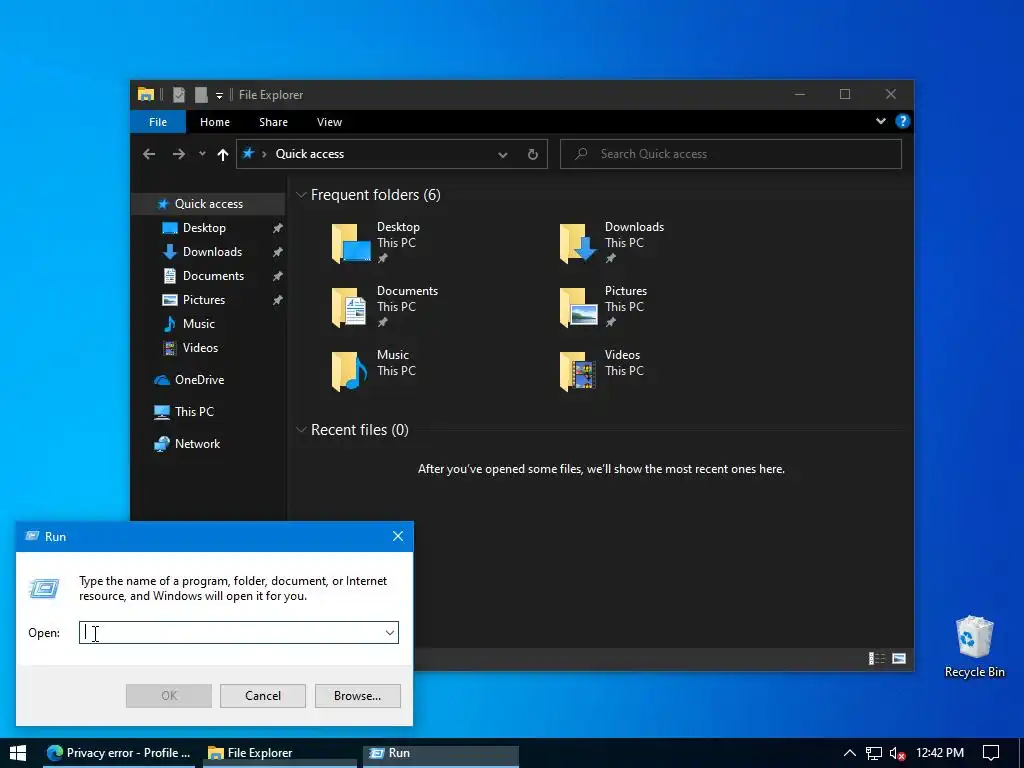The image size is (1024, 768).
Task: Select the Videos folder icon
Action: [579, 371]
